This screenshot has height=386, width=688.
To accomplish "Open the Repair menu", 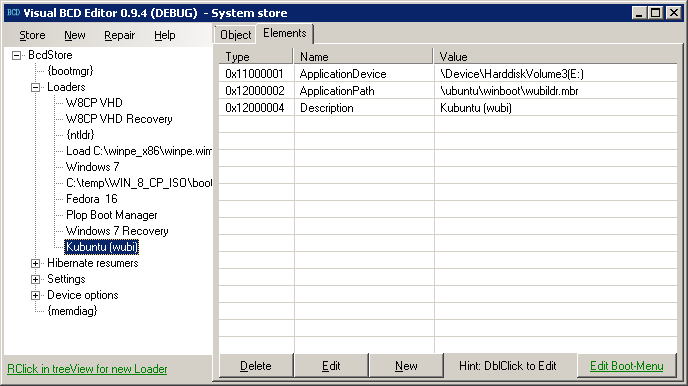I will point(119,35).
